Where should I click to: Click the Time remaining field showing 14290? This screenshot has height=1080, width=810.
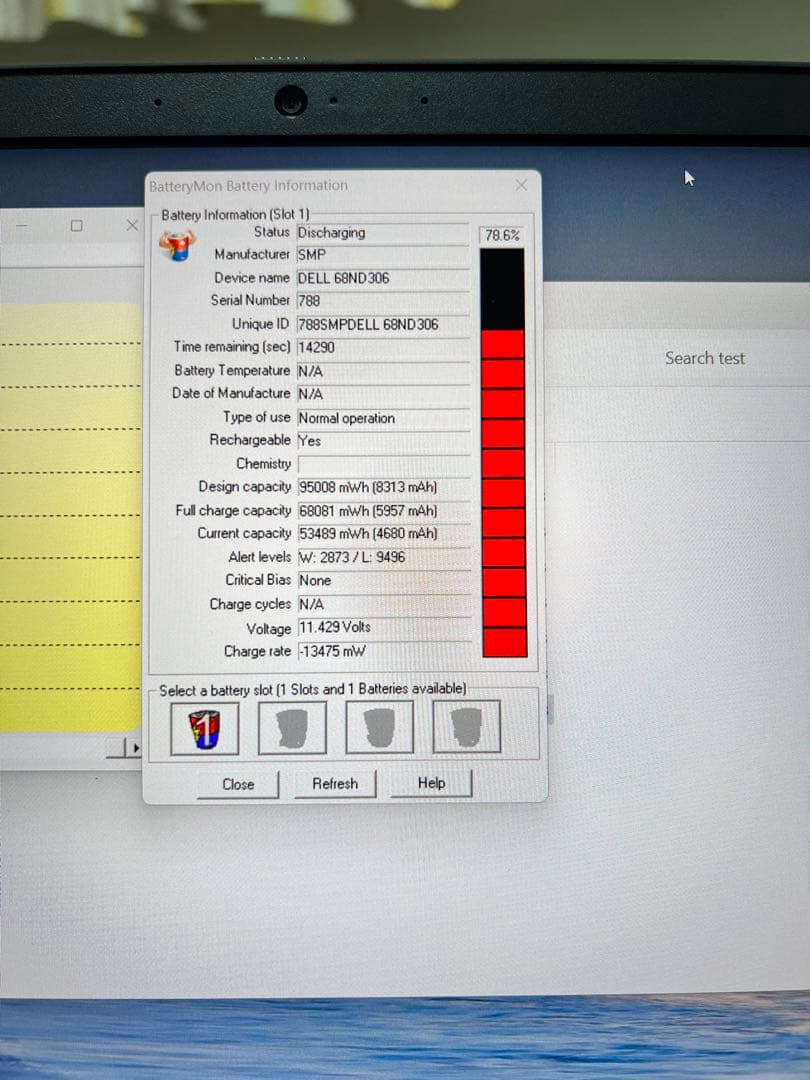(x=385, y=347)
